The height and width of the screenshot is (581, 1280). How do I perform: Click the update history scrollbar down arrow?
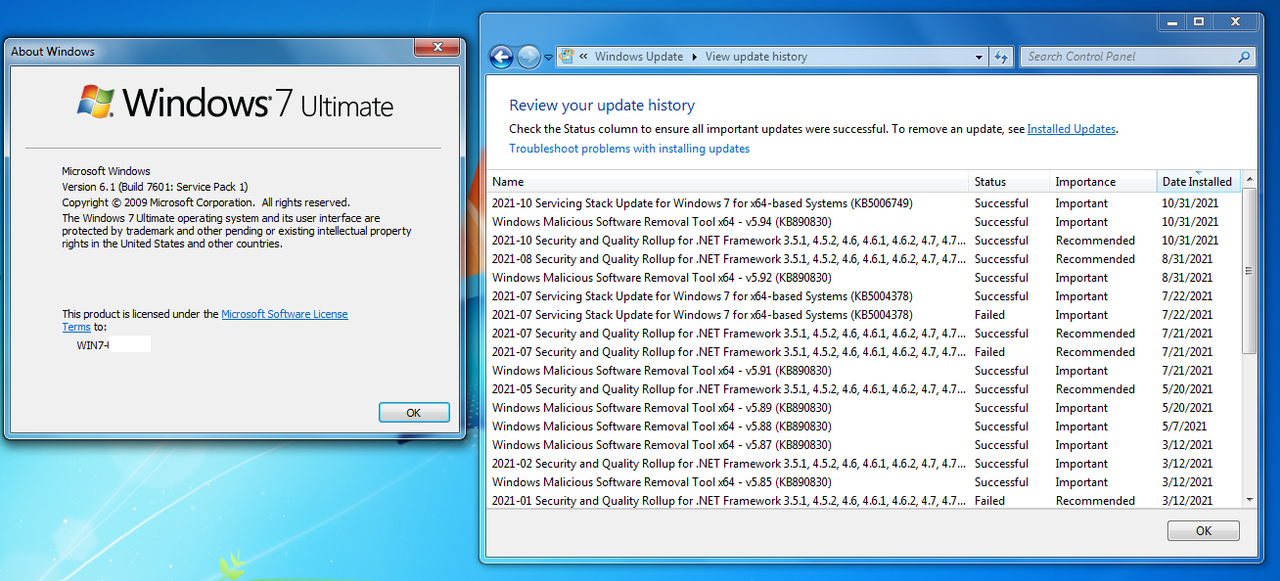click(x=1250, y=499)
